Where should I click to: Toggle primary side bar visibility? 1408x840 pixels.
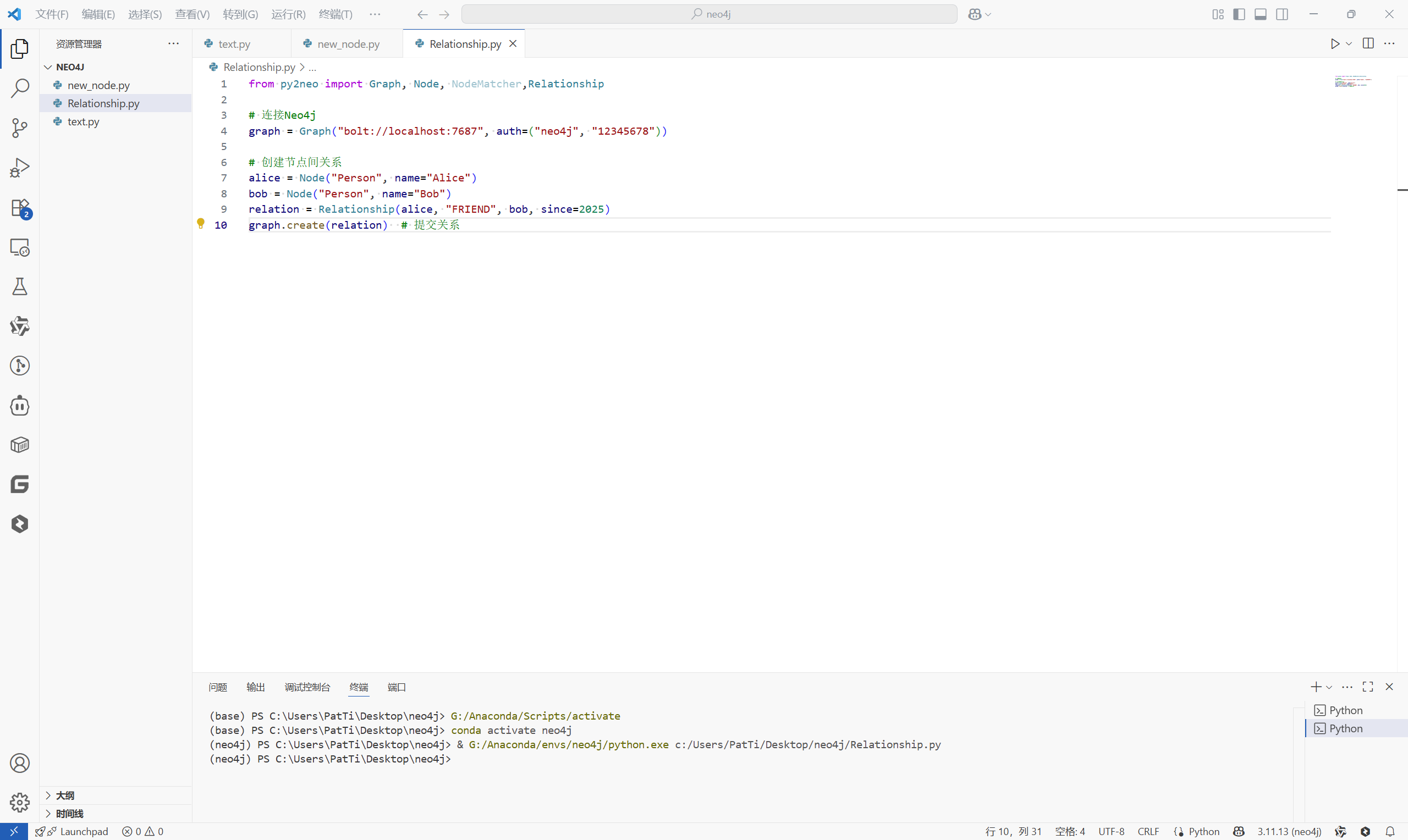(1239, 14)
